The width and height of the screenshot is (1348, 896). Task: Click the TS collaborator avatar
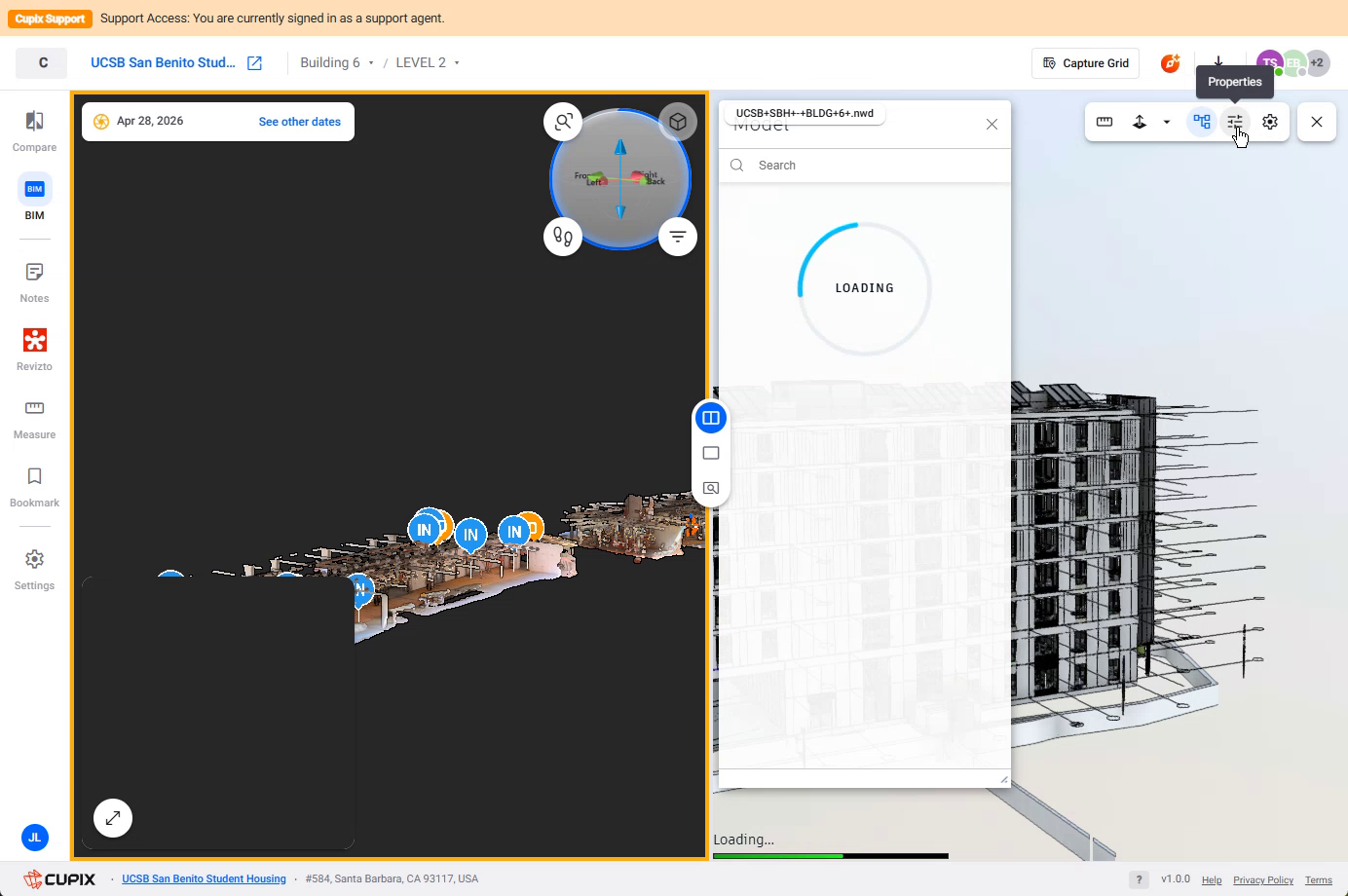pos(1269,63)
